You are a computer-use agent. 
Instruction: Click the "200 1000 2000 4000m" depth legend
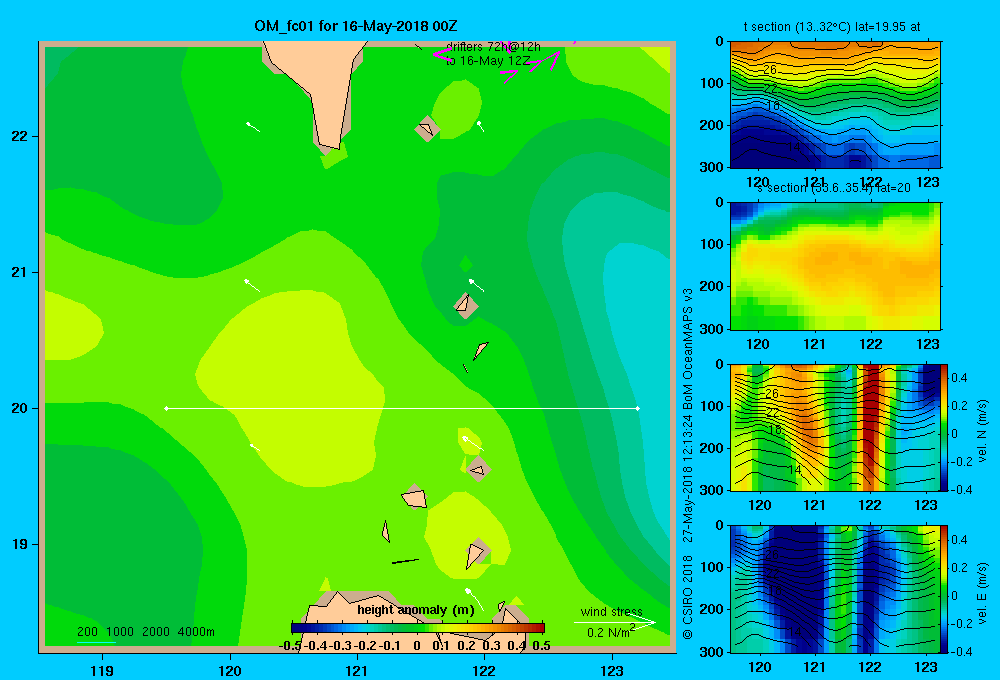coord(145,632)
